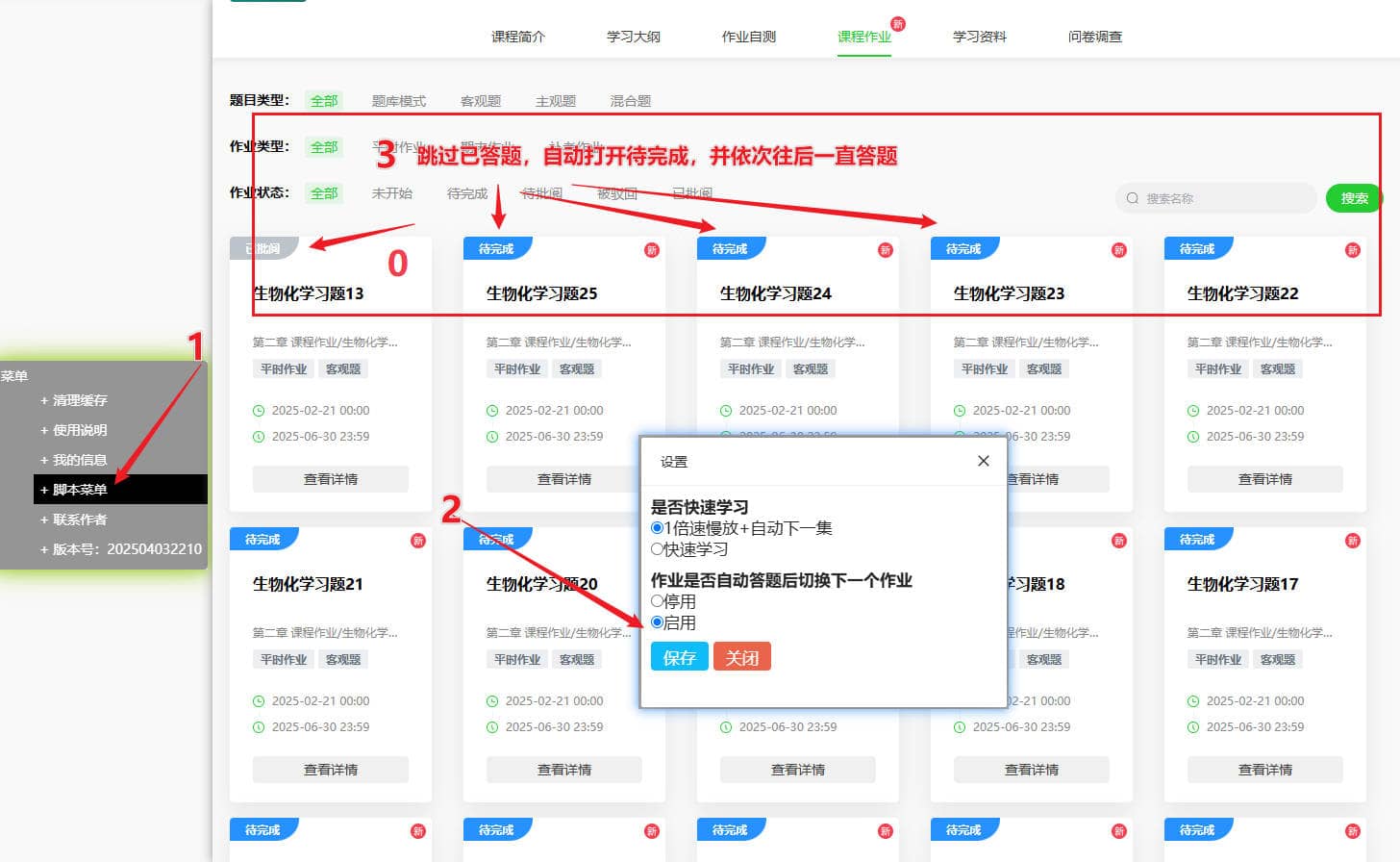Filter 作业状态 by 未开始
1400x862 pixels.
(392, 193)
